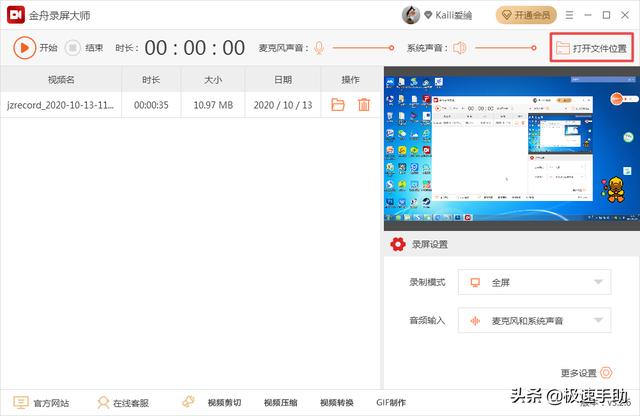Click the 金舟录屏大师 app logo
This screenshot has width=640, height=416.
pyautogui.click(x=16, y=15)
